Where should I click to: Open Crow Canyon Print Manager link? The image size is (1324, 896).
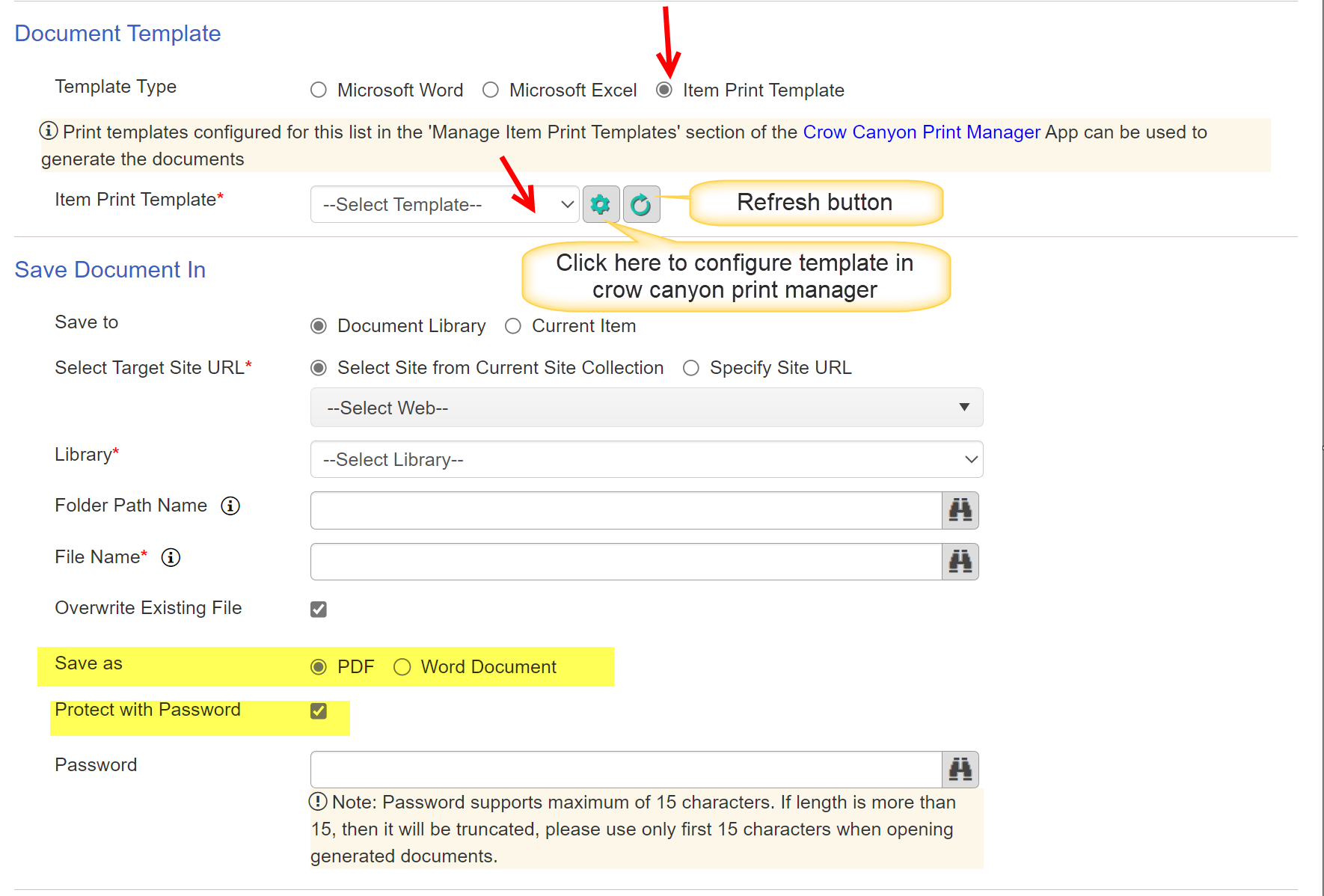click(x=922, y=132)
